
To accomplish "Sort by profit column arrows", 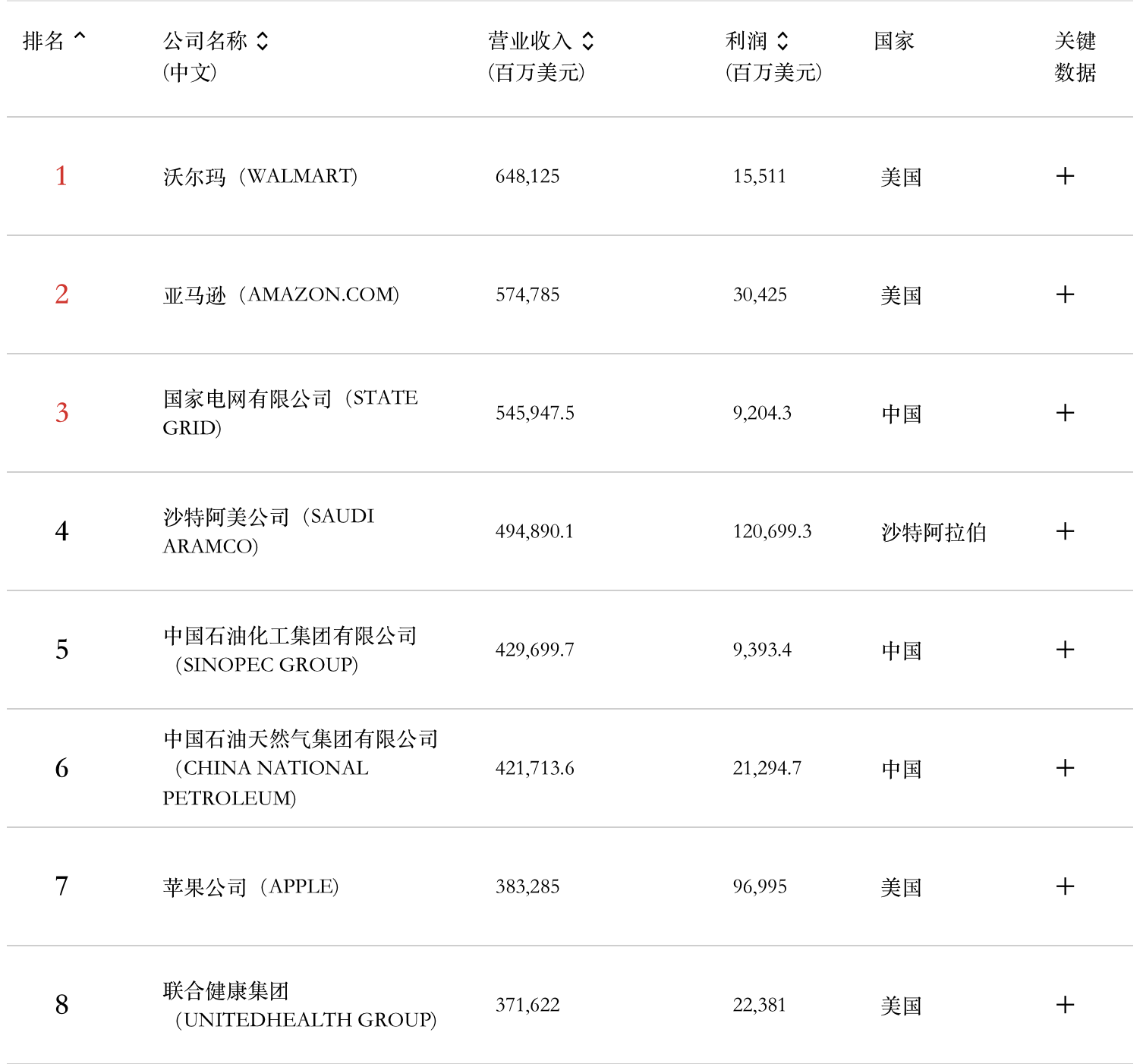I will tap(782, 41).
